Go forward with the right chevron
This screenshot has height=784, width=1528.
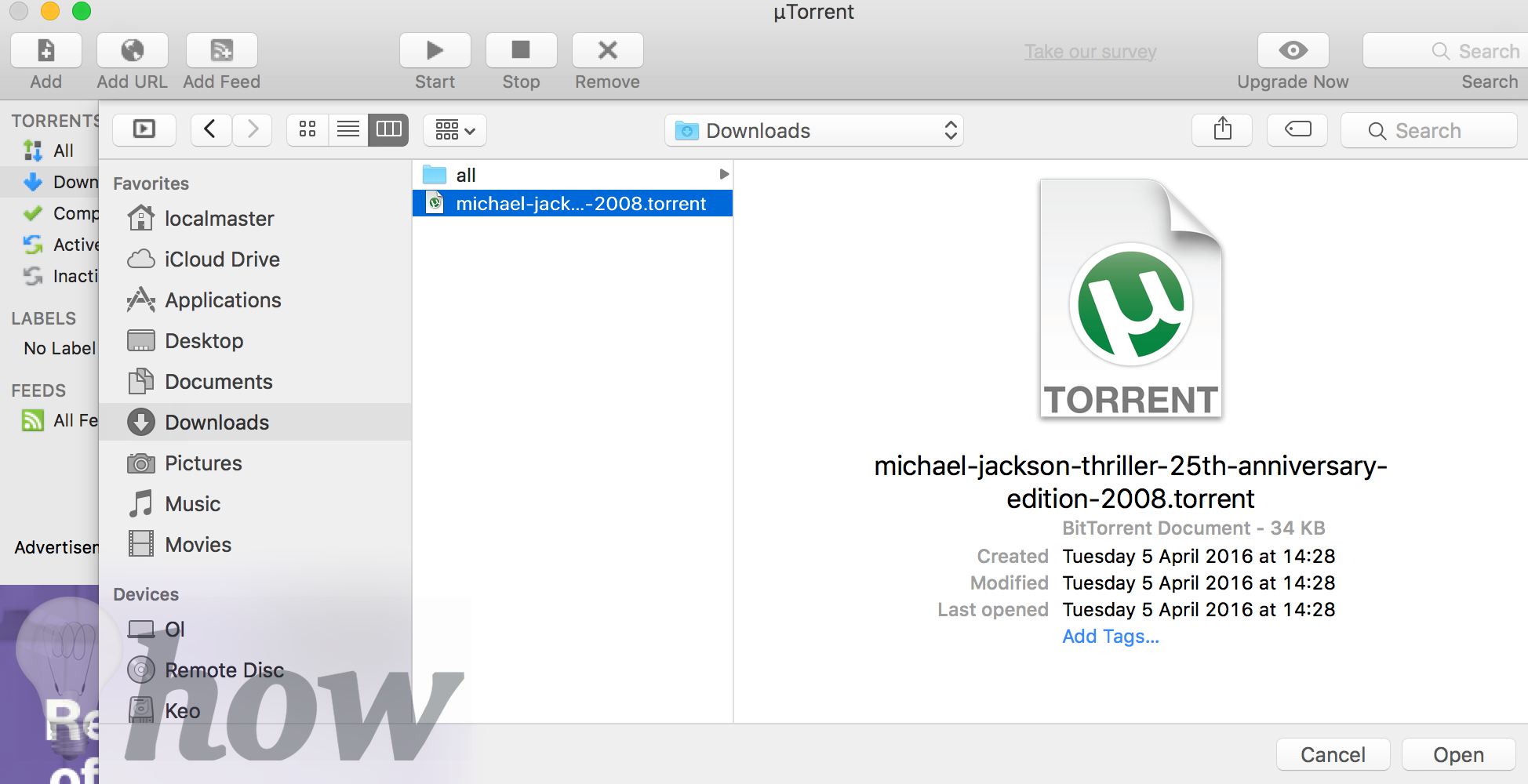(252, 129)
